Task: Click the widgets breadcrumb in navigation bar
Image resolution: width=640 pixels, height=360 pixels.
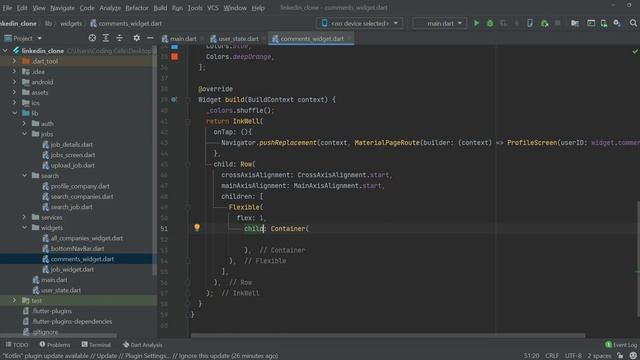Action: tap(71, 23)
